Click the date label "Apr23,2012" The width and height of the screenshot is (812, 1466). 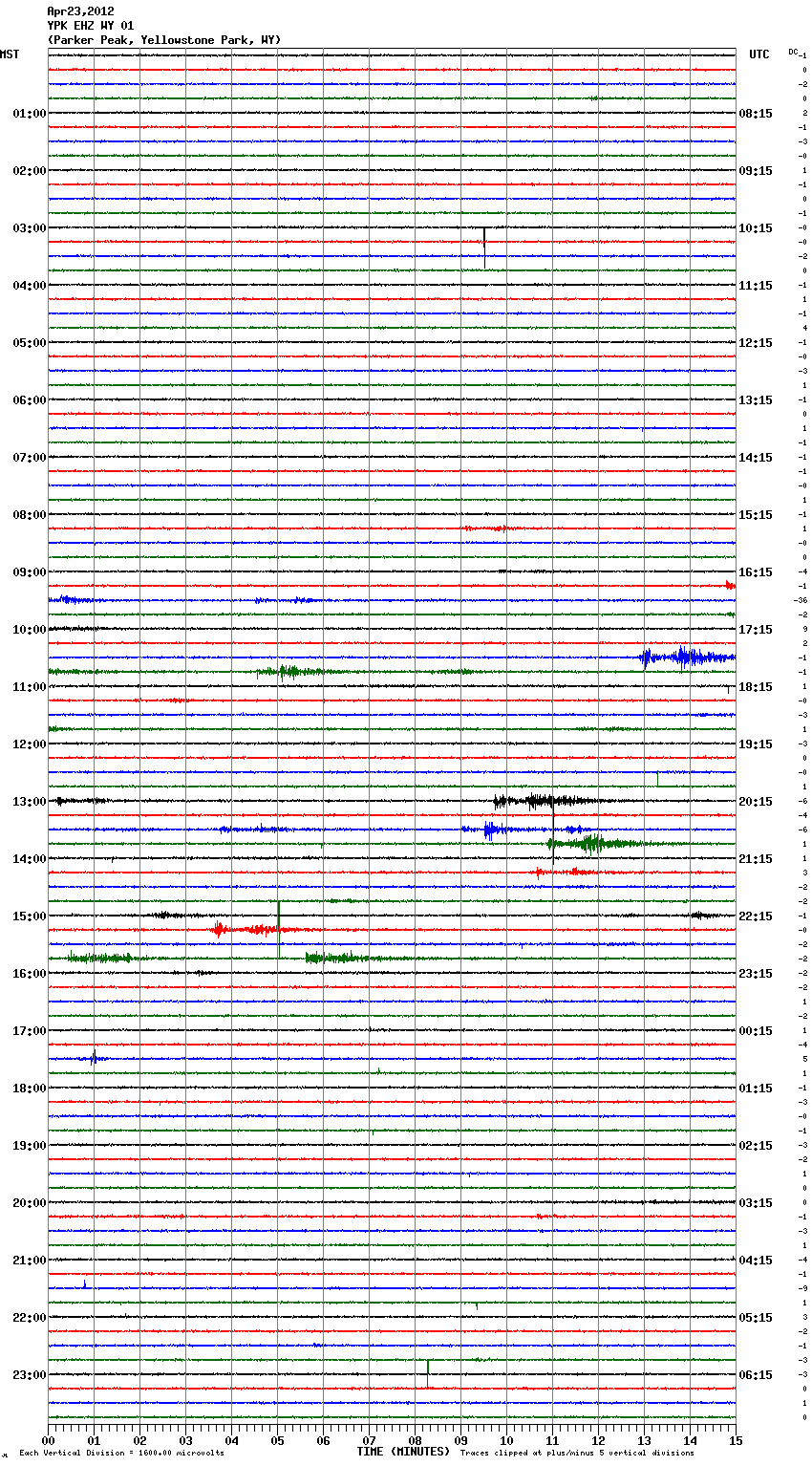click(80, 11)
